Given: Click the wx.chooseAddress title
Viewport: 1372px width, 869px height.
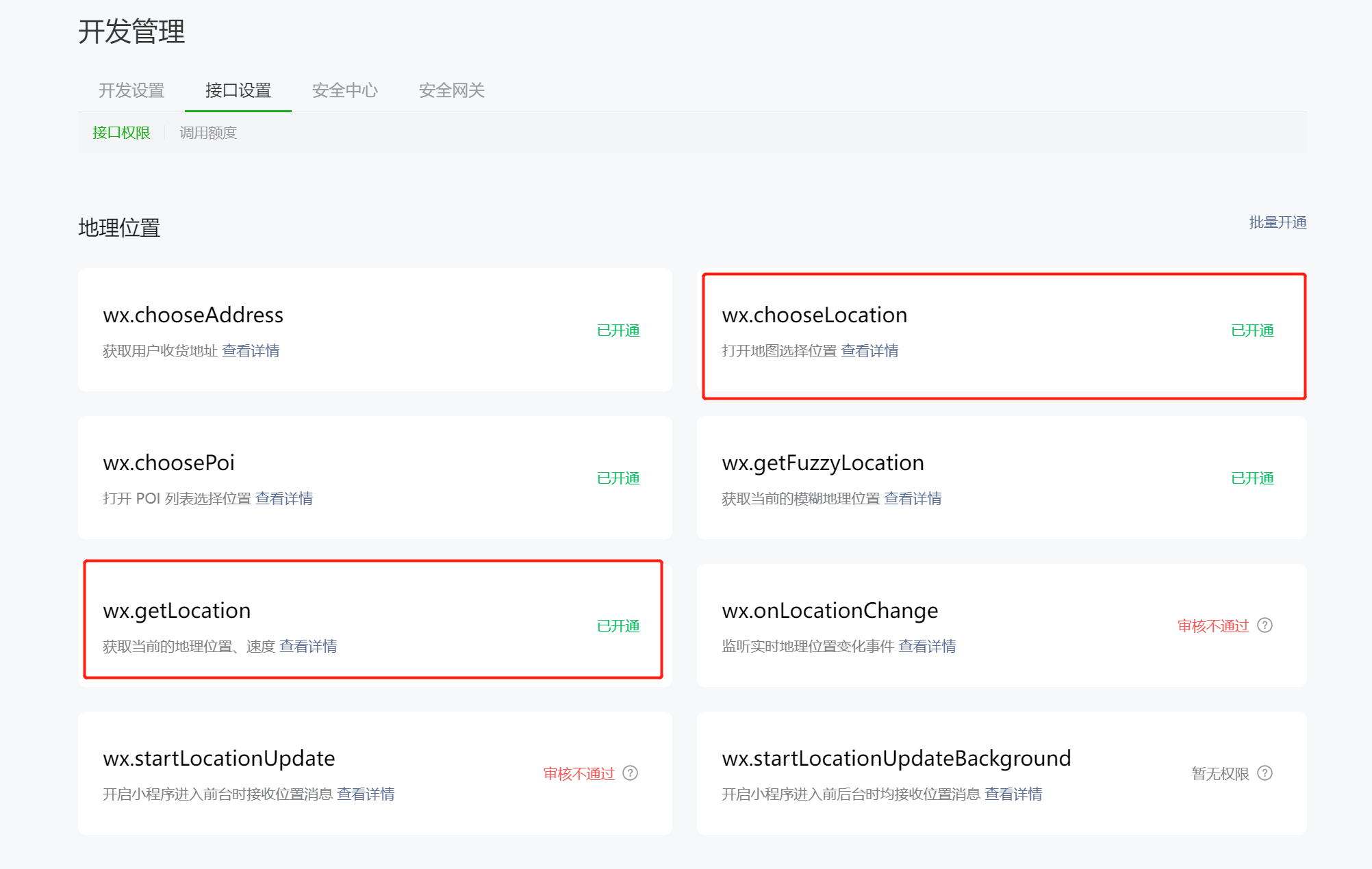Looking at the screenshot, I should 193,315.
